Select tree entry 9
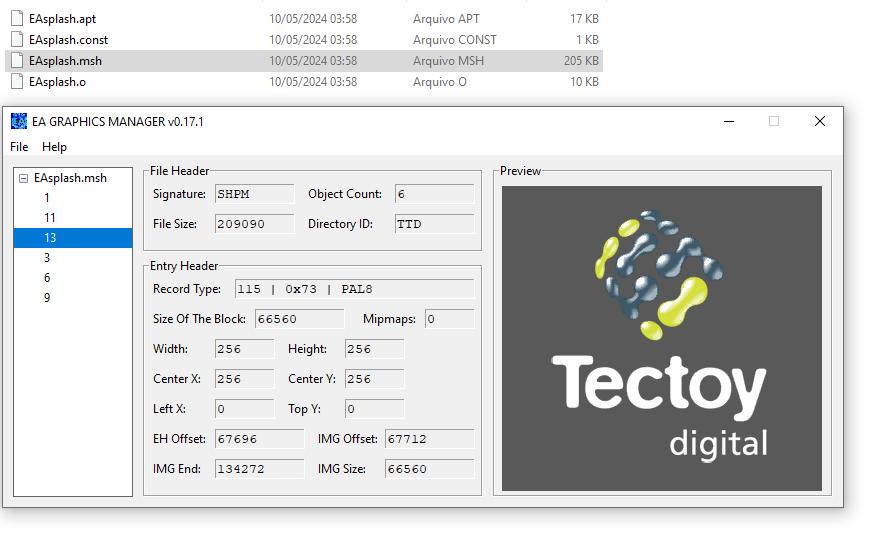The width and height of the screenshot is (869, 535). click(x=47, y=298)
